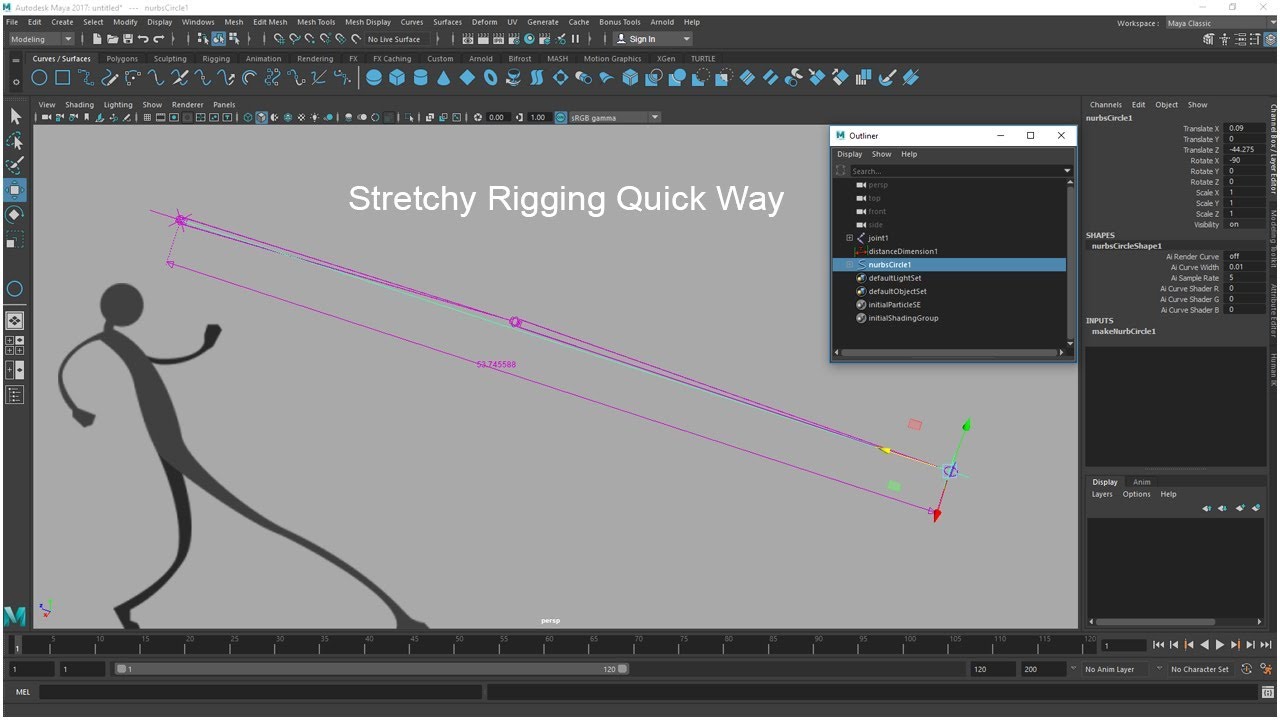Go to end of playback range
The height and width of the screenshot is (720, 1280).
1266,645
